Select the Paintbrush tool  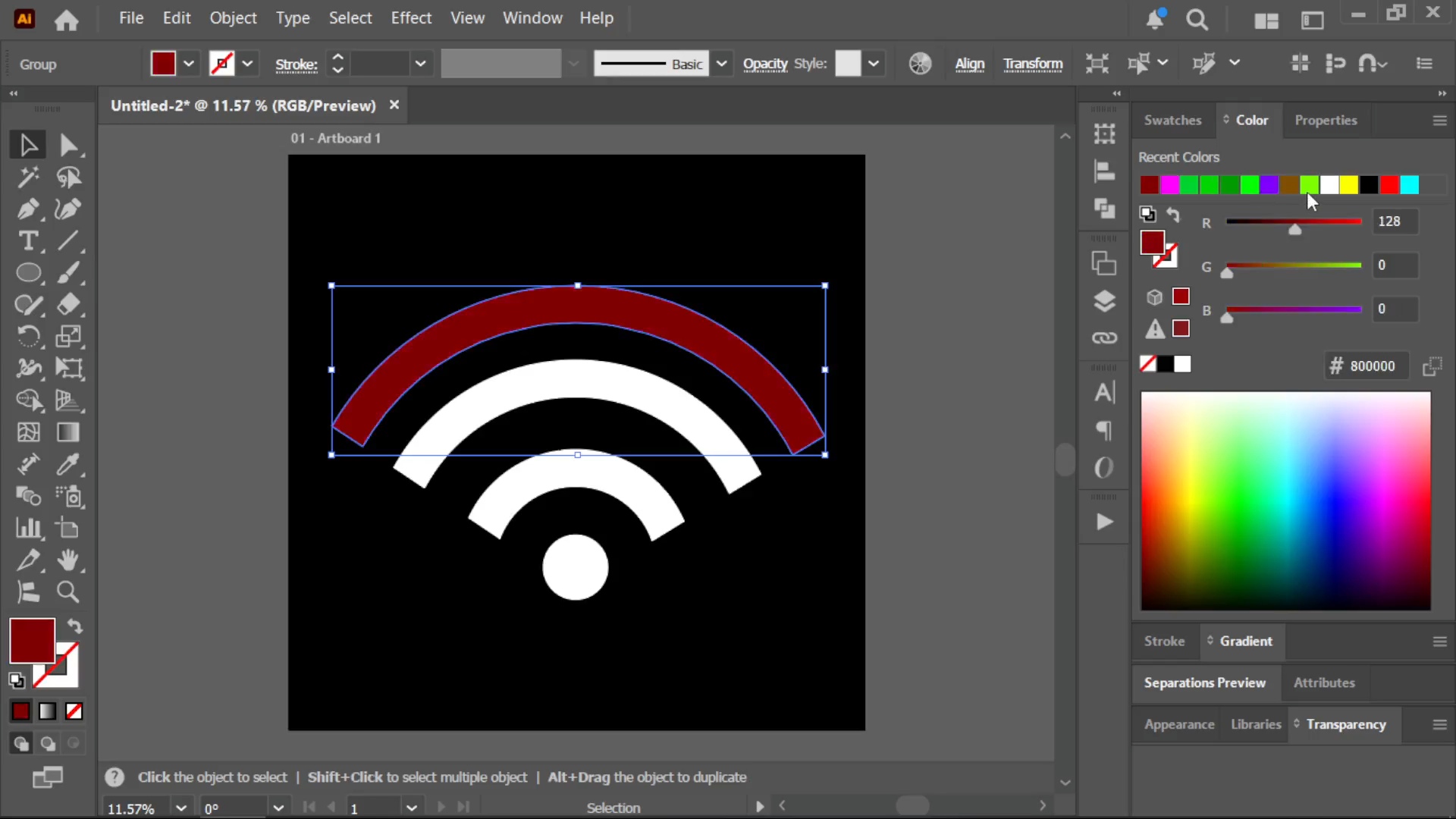pyautogui.click(x=68, y=273)
